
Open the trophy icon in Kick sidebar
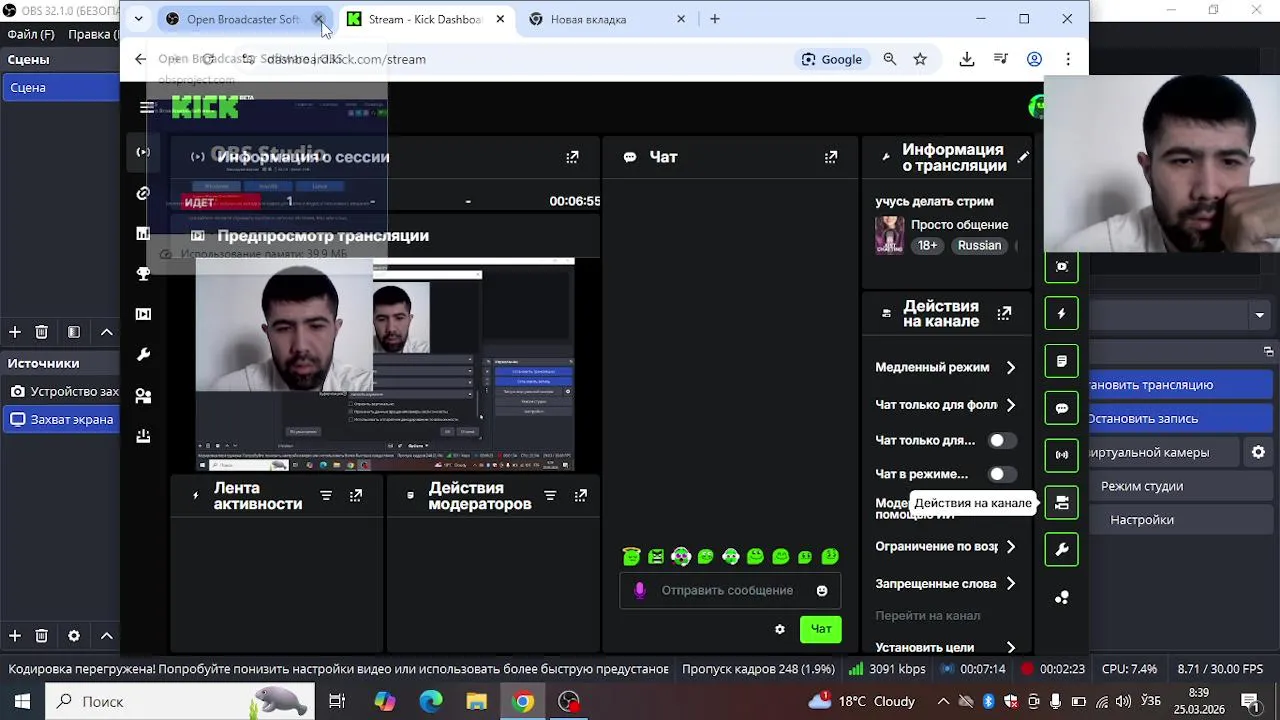click(x=143, y=274)
